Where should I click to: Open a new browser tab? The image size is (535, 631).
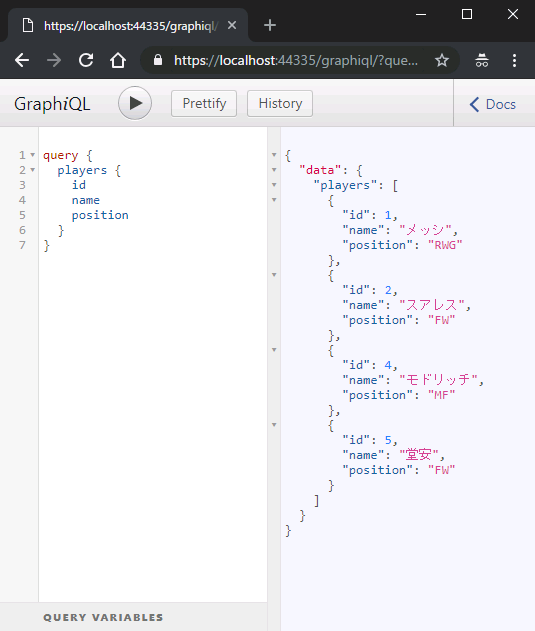[270, 25]
